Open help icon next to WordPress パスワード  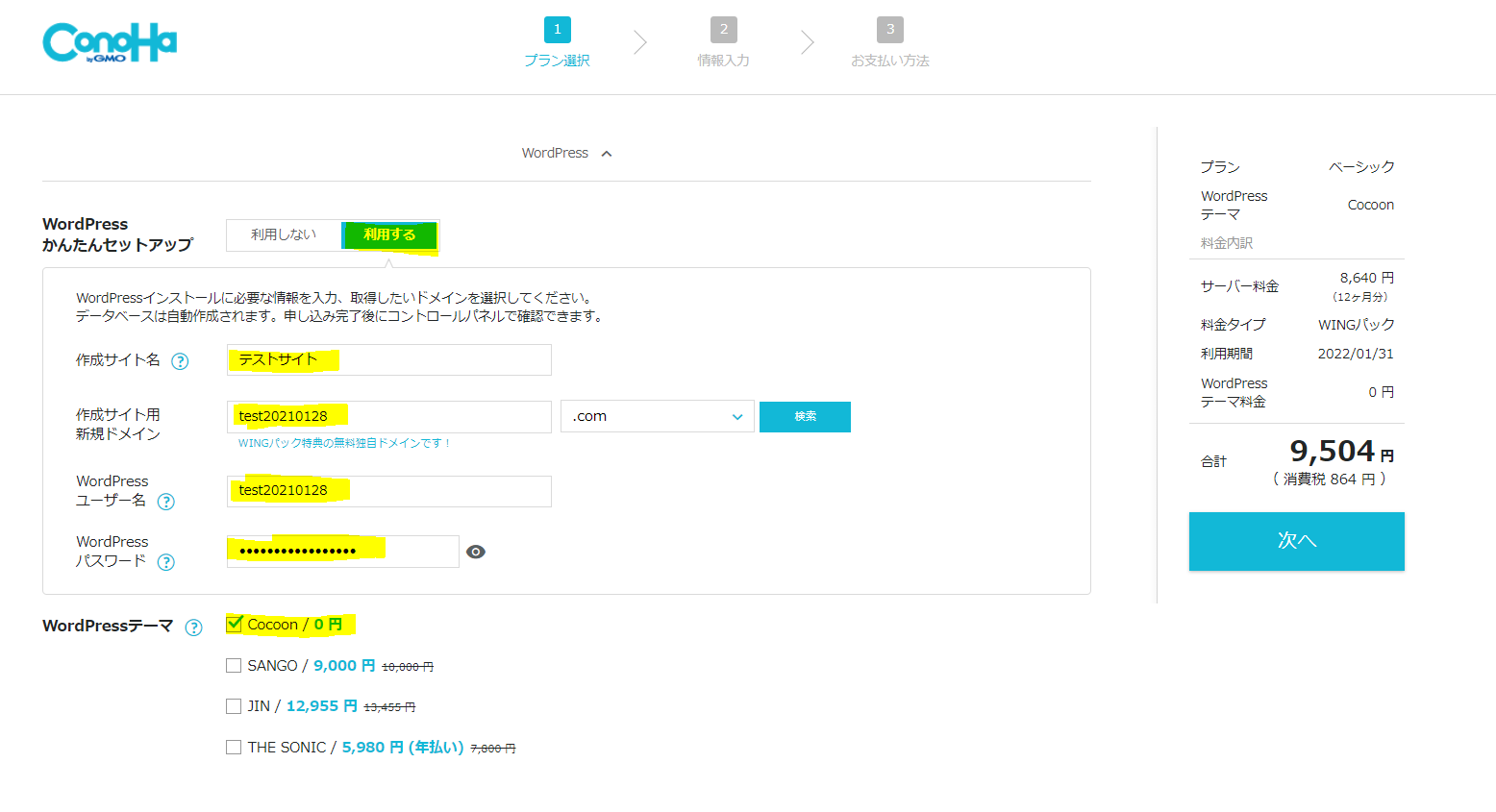coord(166,562)
